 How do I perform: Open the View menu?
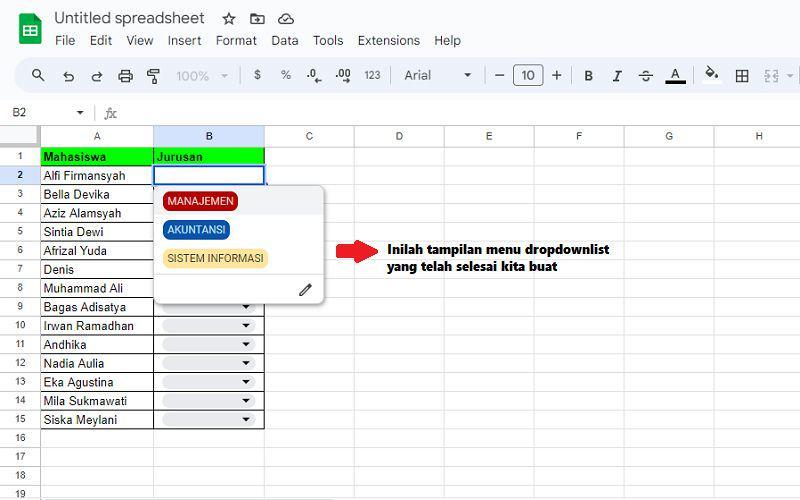(140, 41)
